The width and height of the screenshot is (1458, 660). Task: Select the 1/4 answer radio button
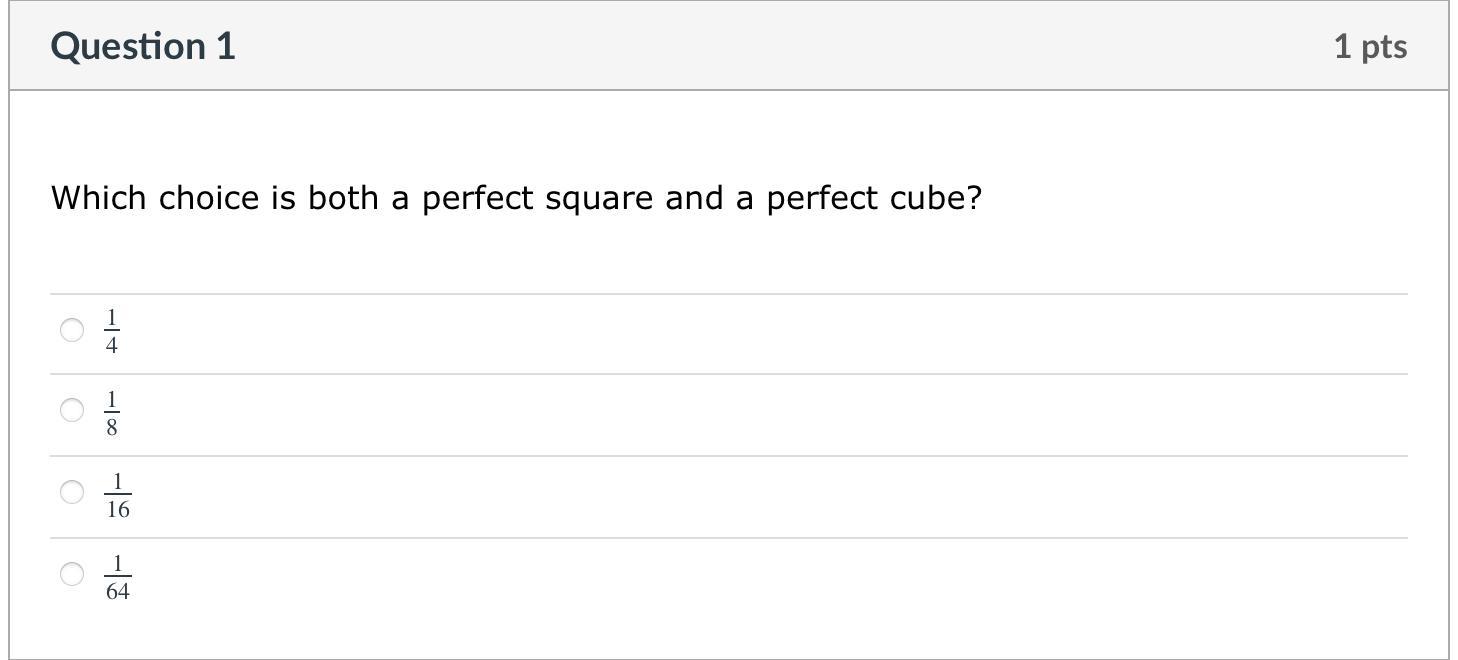point(72,330)
